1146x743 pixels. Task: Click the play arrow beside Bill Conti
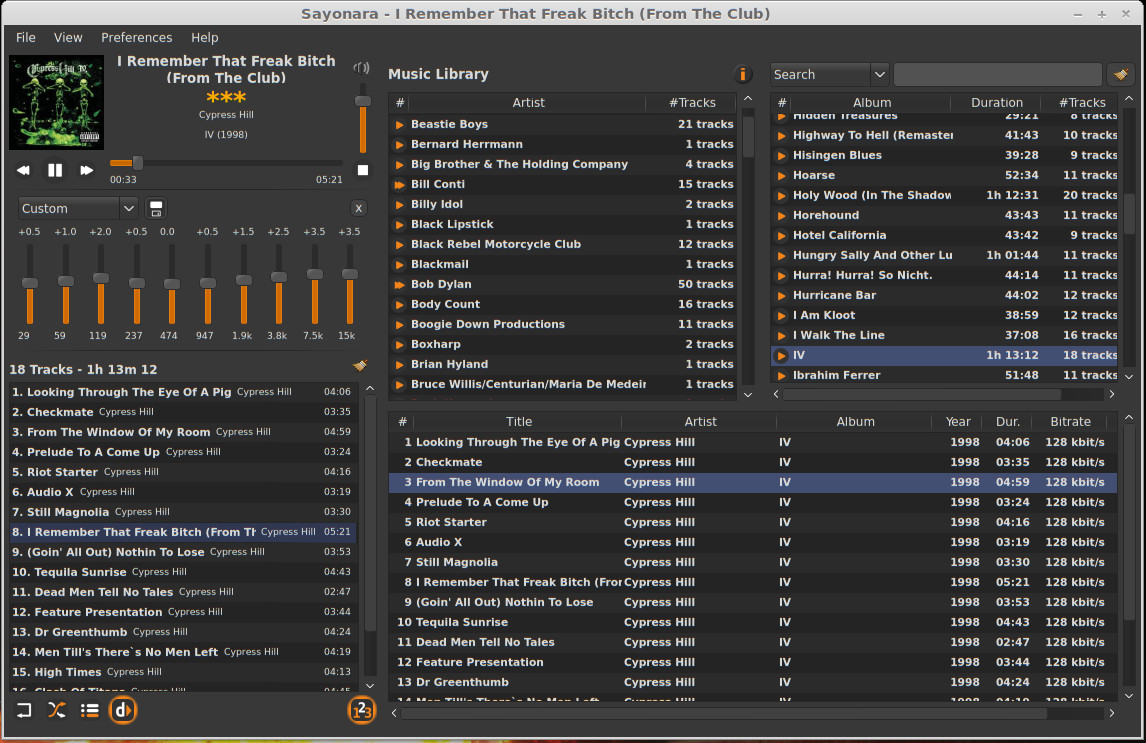click(400, 185)
